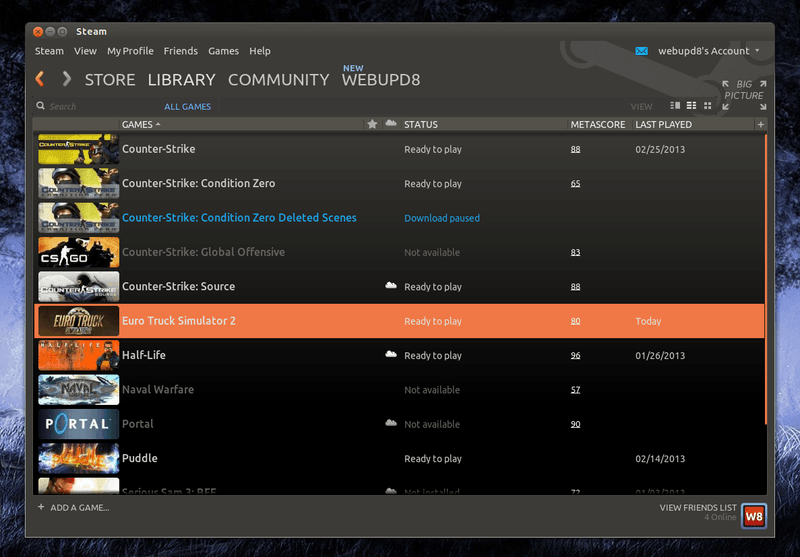
Task: Go back with the orange back arrow
Action: pos(40,79)
